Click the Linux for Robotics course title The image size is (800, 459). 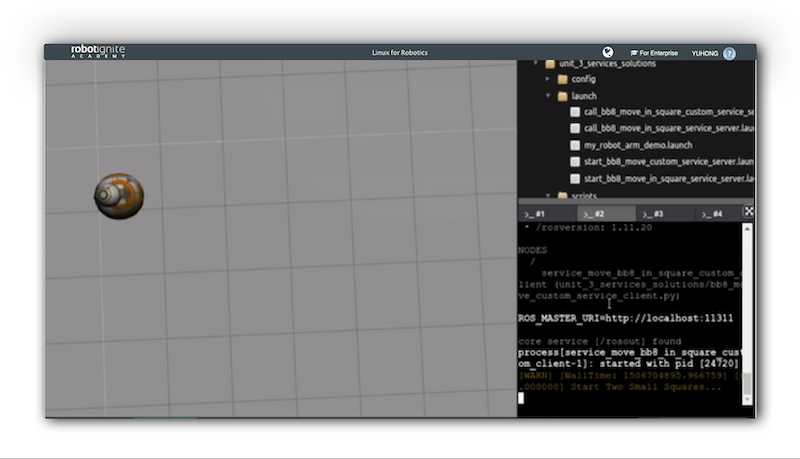[399, 53]
